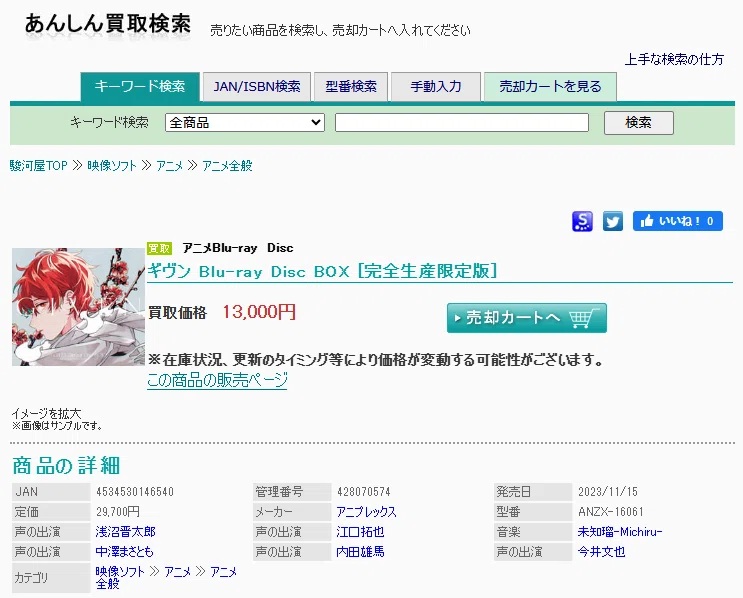This screenshot has width=743, height=598.
Task: Focus the keyword search text field
Action: [462, 123]
